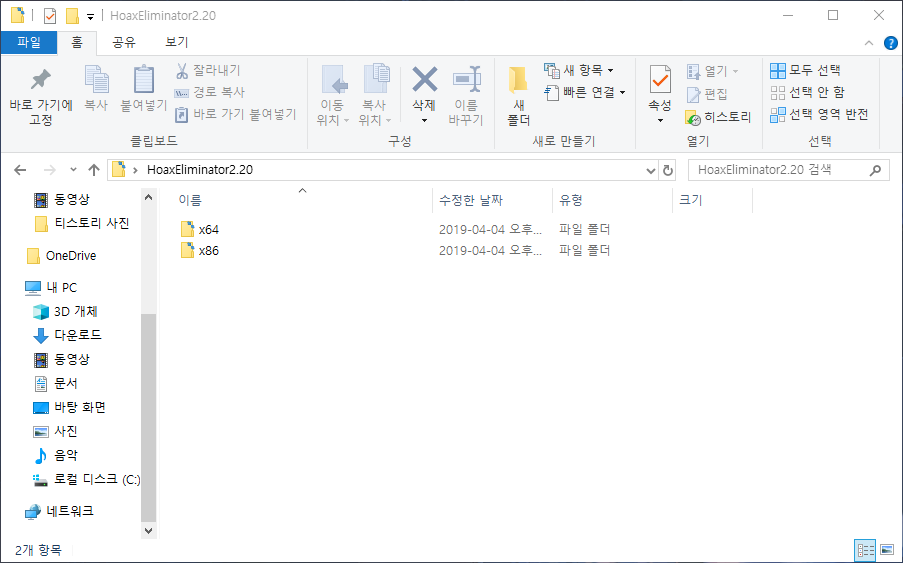This screenshot has height=563, width=903.
Task: Open 3D Objects (3D 개체) in sidebar
Action: [x=65, y=311]
